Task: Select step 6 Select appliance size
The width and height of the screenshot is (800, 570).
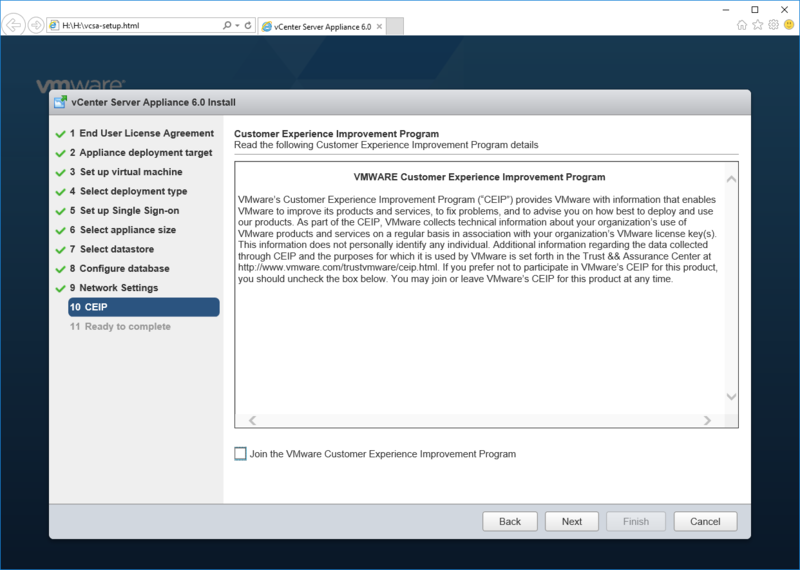Action: 123,230
